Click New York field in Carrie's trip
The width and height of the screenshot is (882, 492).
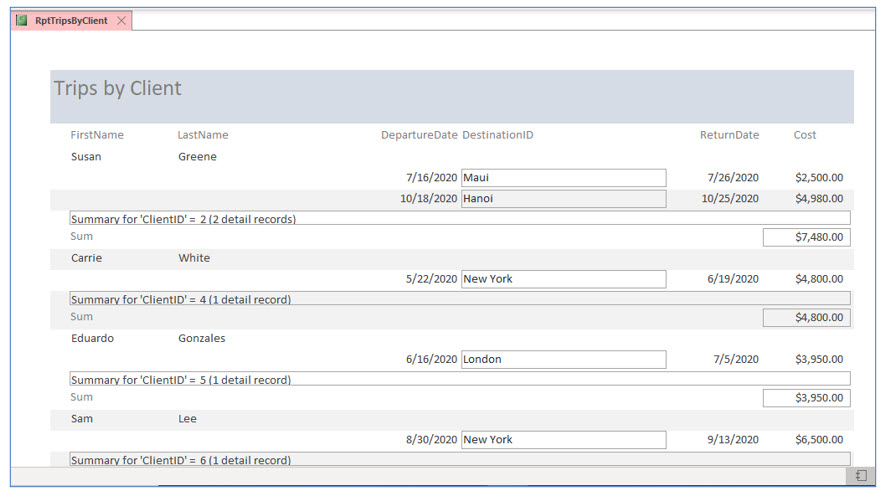point(564,279)
